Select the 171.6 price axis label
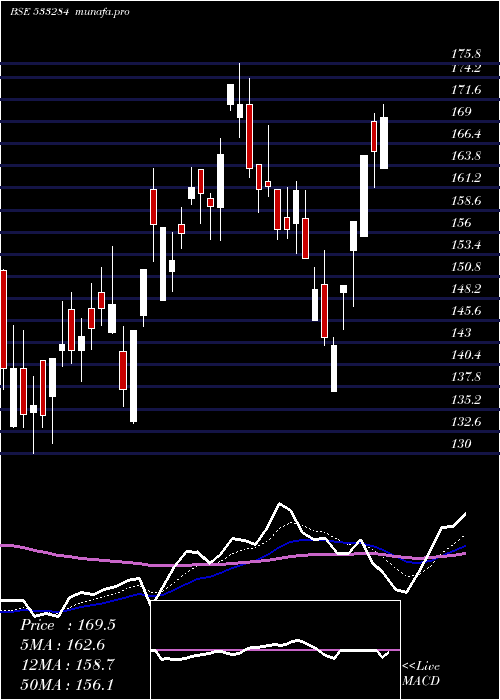500x700 pixels. (x=466, y=91)
